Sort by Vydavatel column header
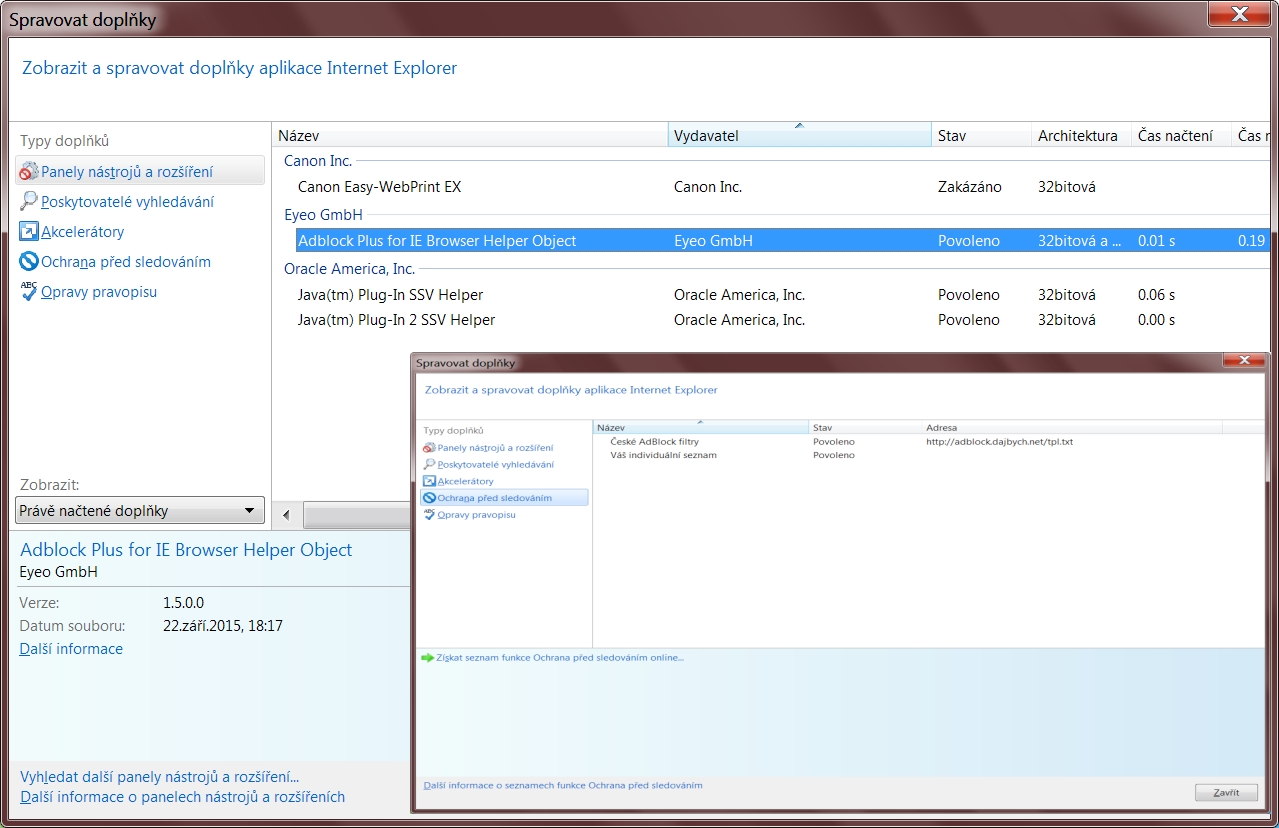The height and width of the screenshot is (828, 1279). pos(800,135)
